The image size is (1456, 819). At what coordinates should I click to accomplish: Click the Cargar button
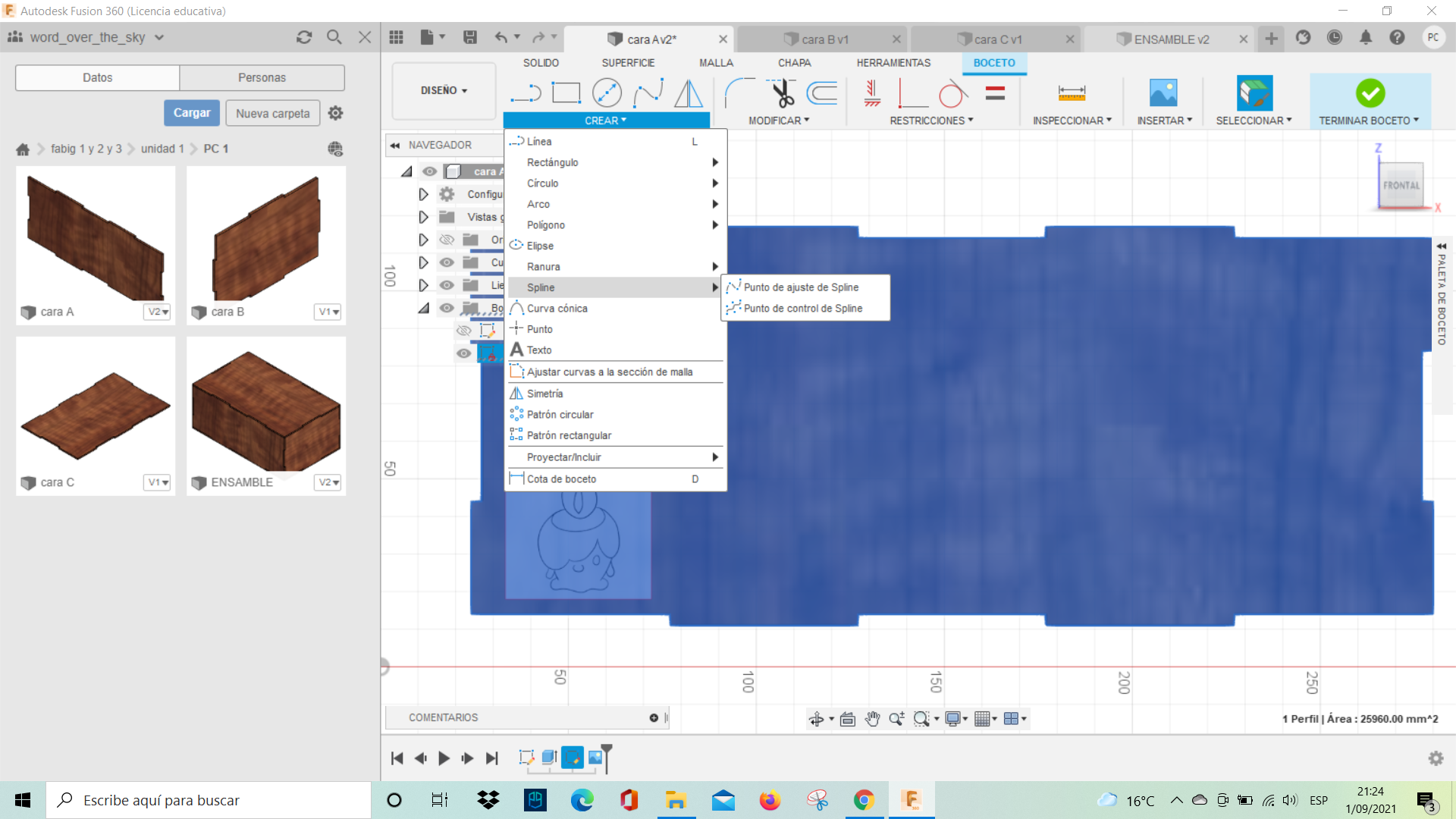click(191, 113)
